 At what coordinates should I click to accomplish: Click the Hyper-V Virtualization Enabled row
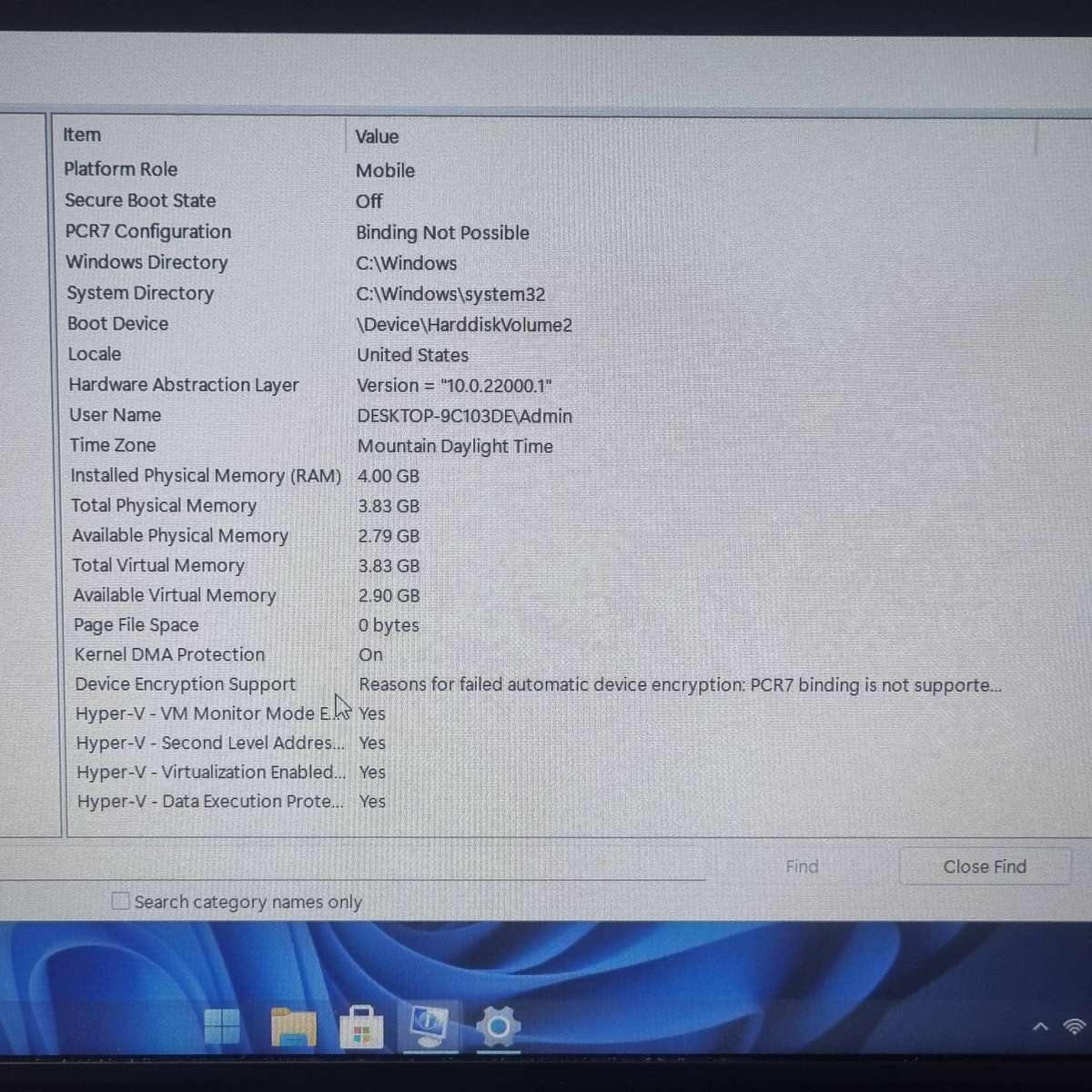click(x=210, y=772)
